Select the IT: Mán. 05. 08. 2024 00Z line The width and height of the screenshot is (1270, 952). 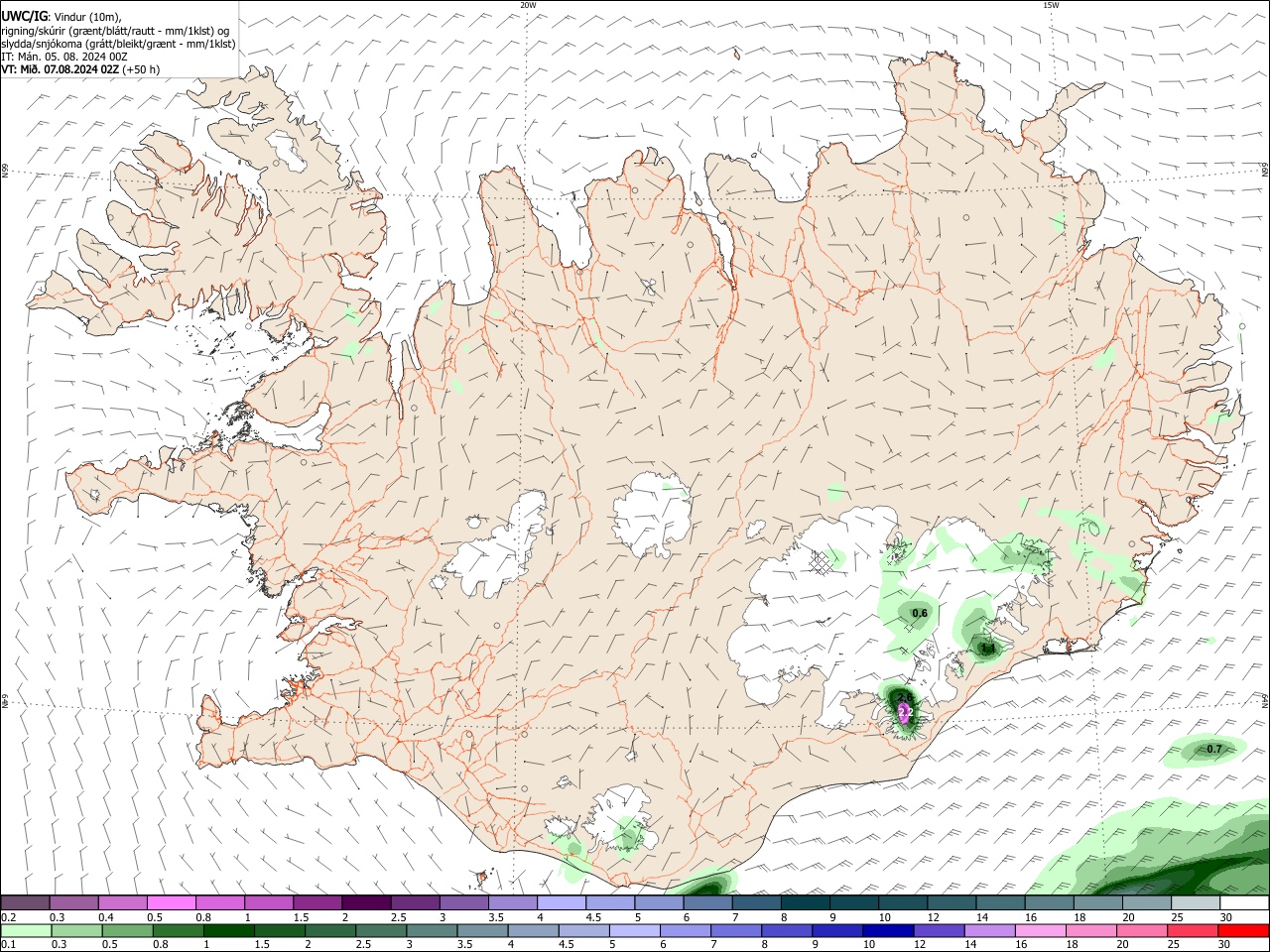pyautogui.click(x=63, y=57)
